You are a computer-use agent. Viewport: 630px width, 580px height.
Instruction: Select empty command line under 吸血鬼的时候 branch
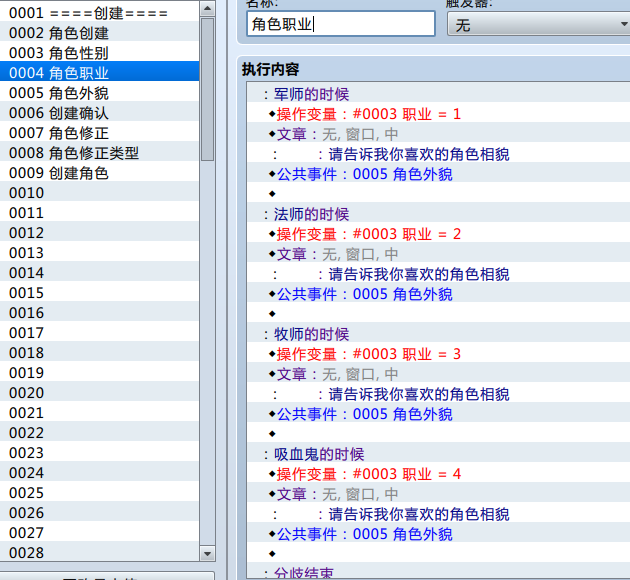click(439, 554)
